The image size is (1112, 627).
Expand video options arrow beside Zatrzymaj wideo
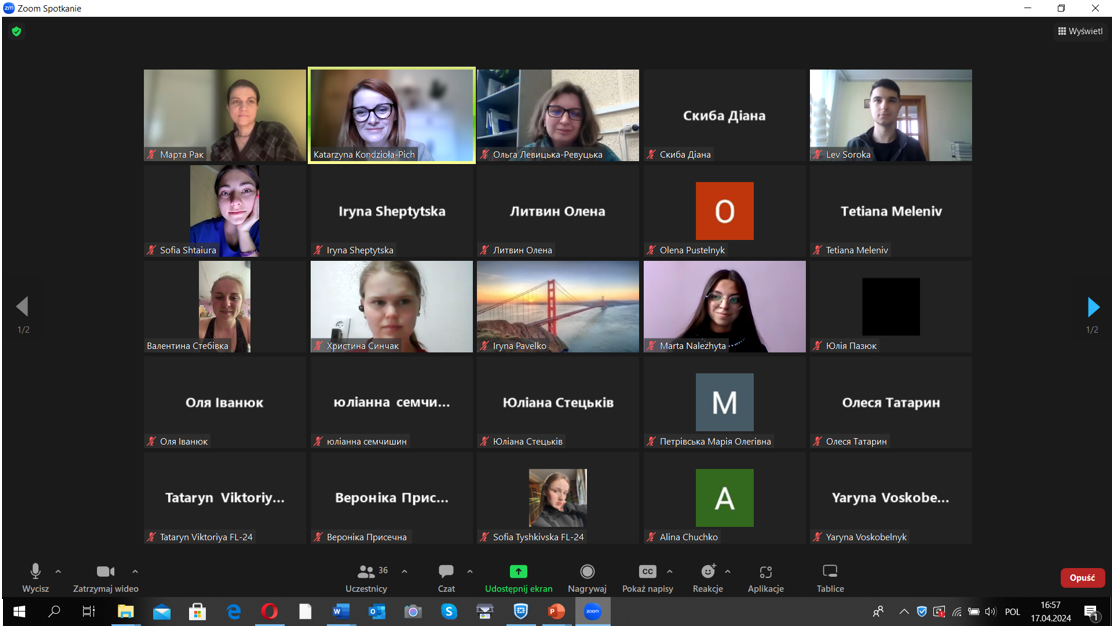tap(135, 571)
